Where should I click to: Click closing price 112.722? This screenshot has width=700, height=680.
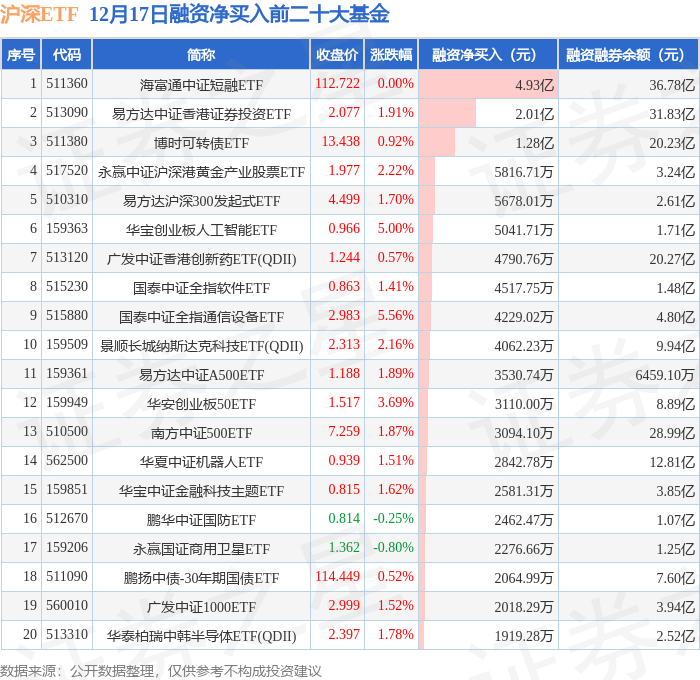click(337, 83)
